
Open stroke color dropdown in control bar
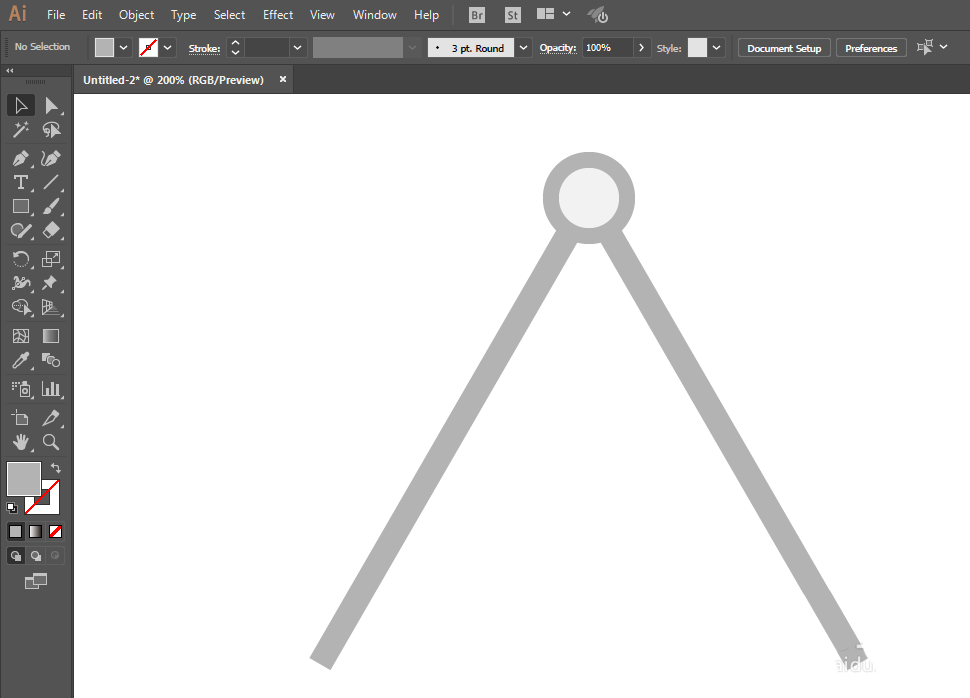pyautogui.click(x=168, y=48)
